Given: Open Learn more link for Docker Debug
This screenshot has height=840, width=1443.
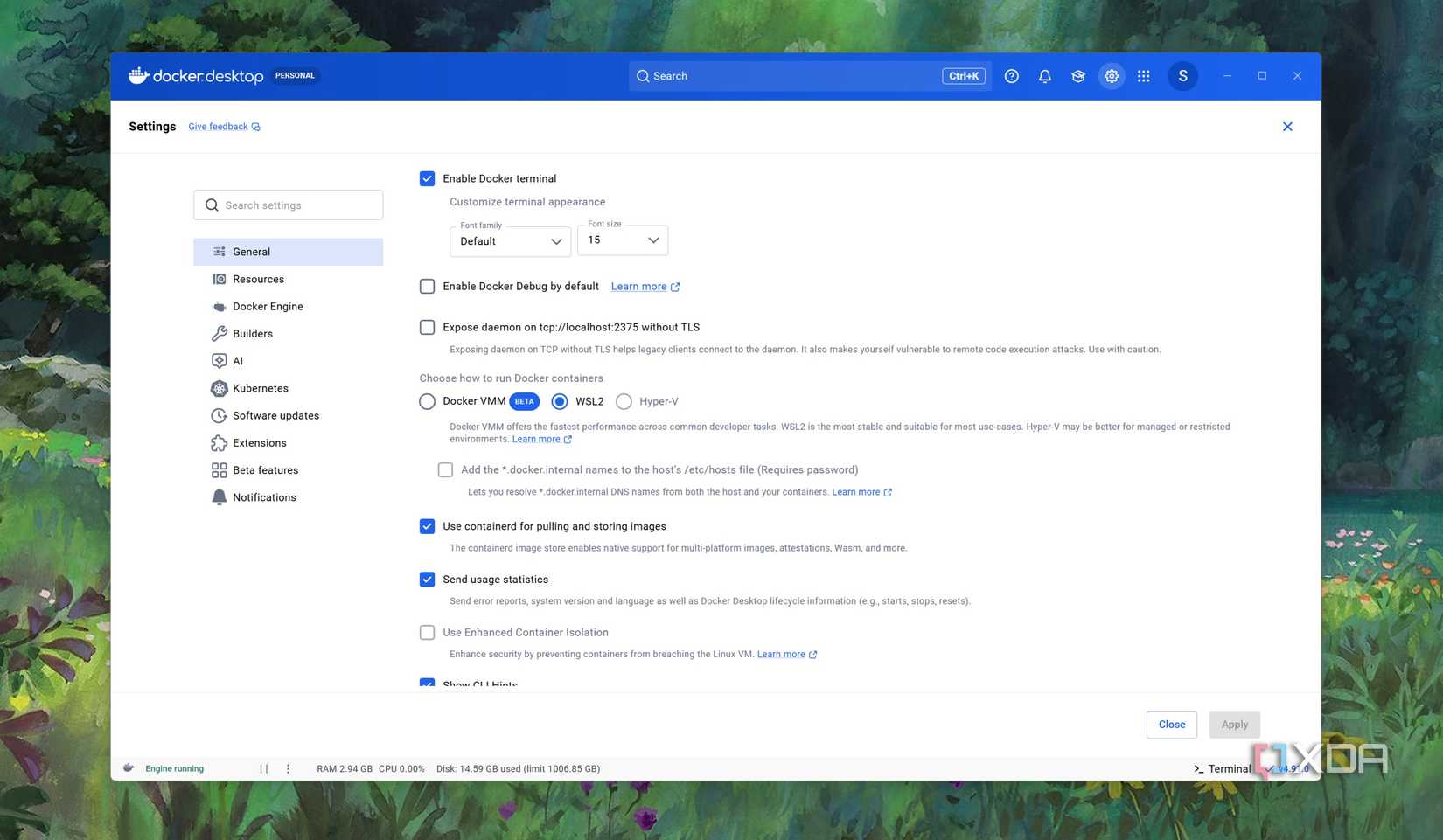Looking at the screenshot, I should pos(645,287).
